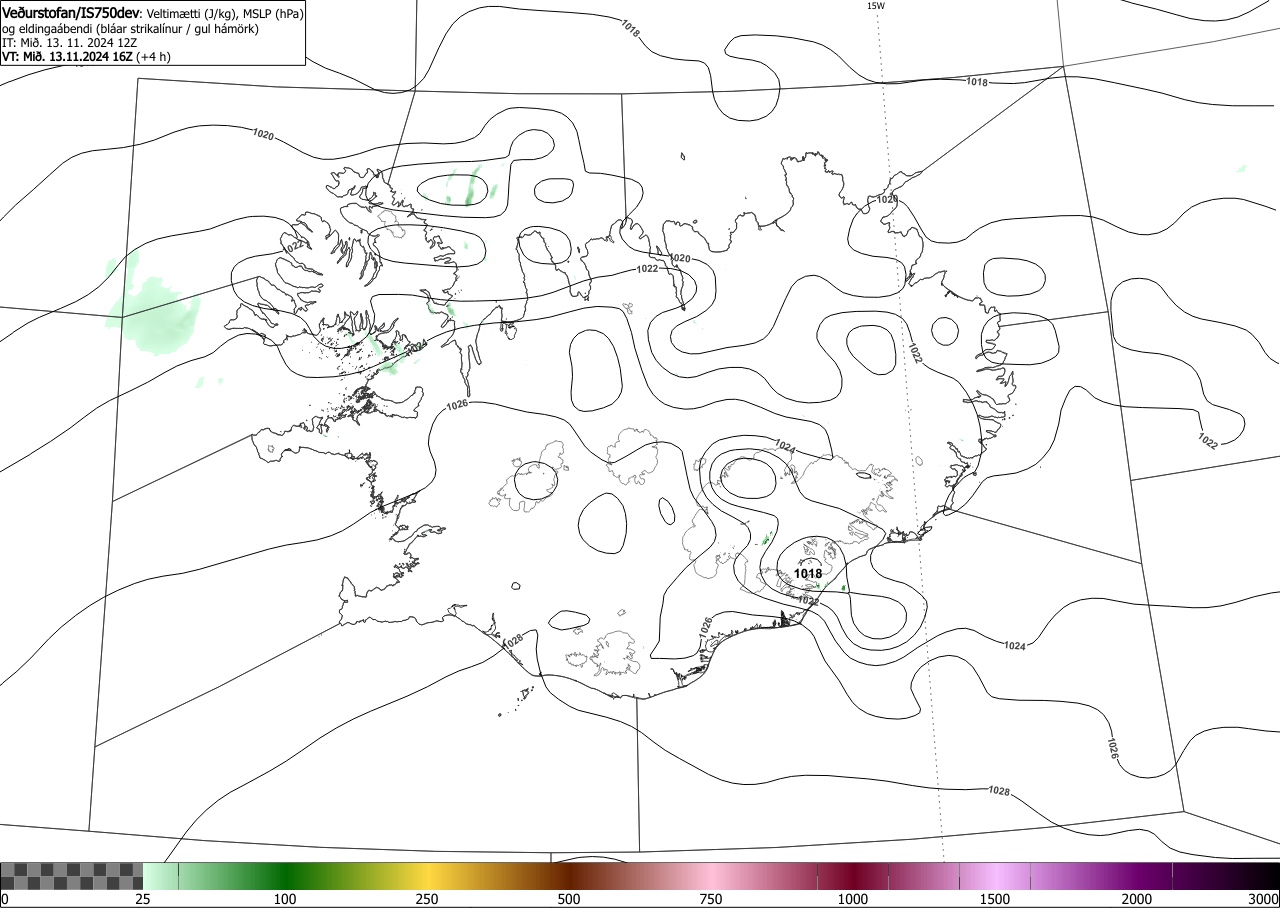Click the 1020 isobar label over the northwestern sea

(263, 134)
